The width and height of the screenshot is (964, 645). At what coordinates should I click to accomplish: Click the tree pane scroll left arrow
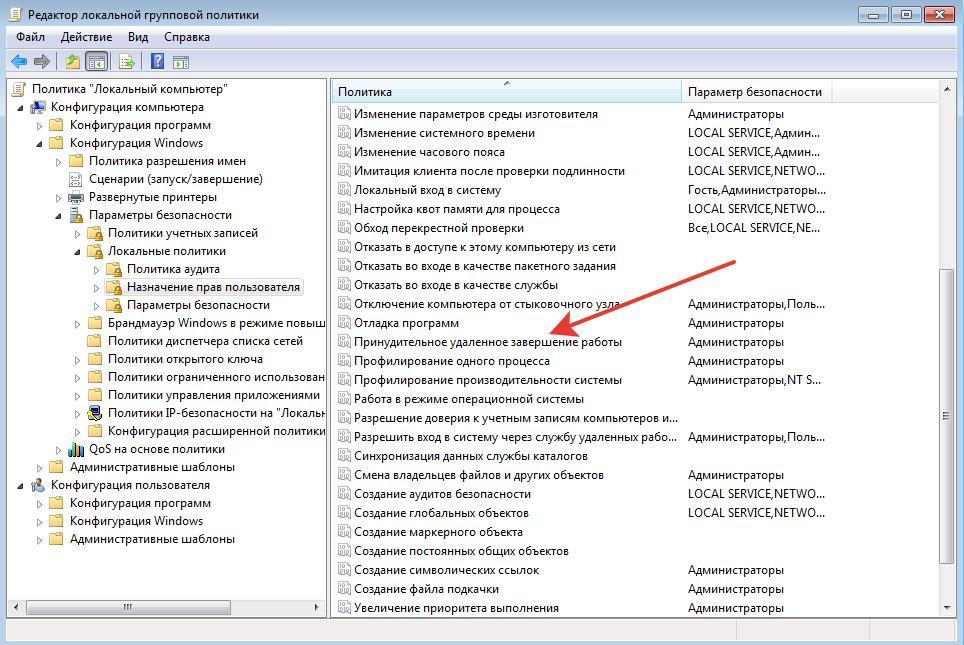point(16,607)
